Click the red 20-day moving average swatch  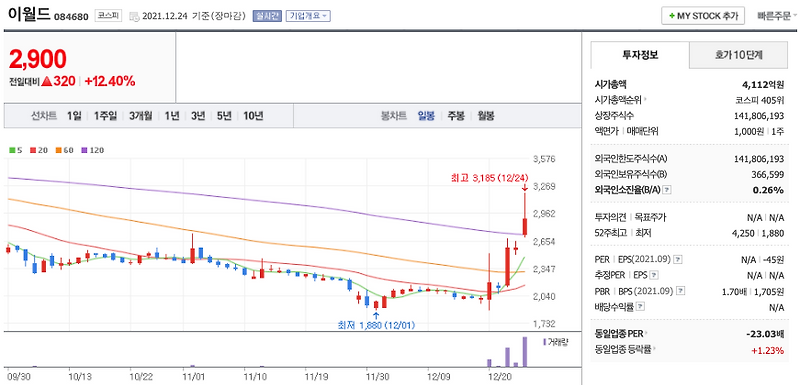click(x=33, y=150)
